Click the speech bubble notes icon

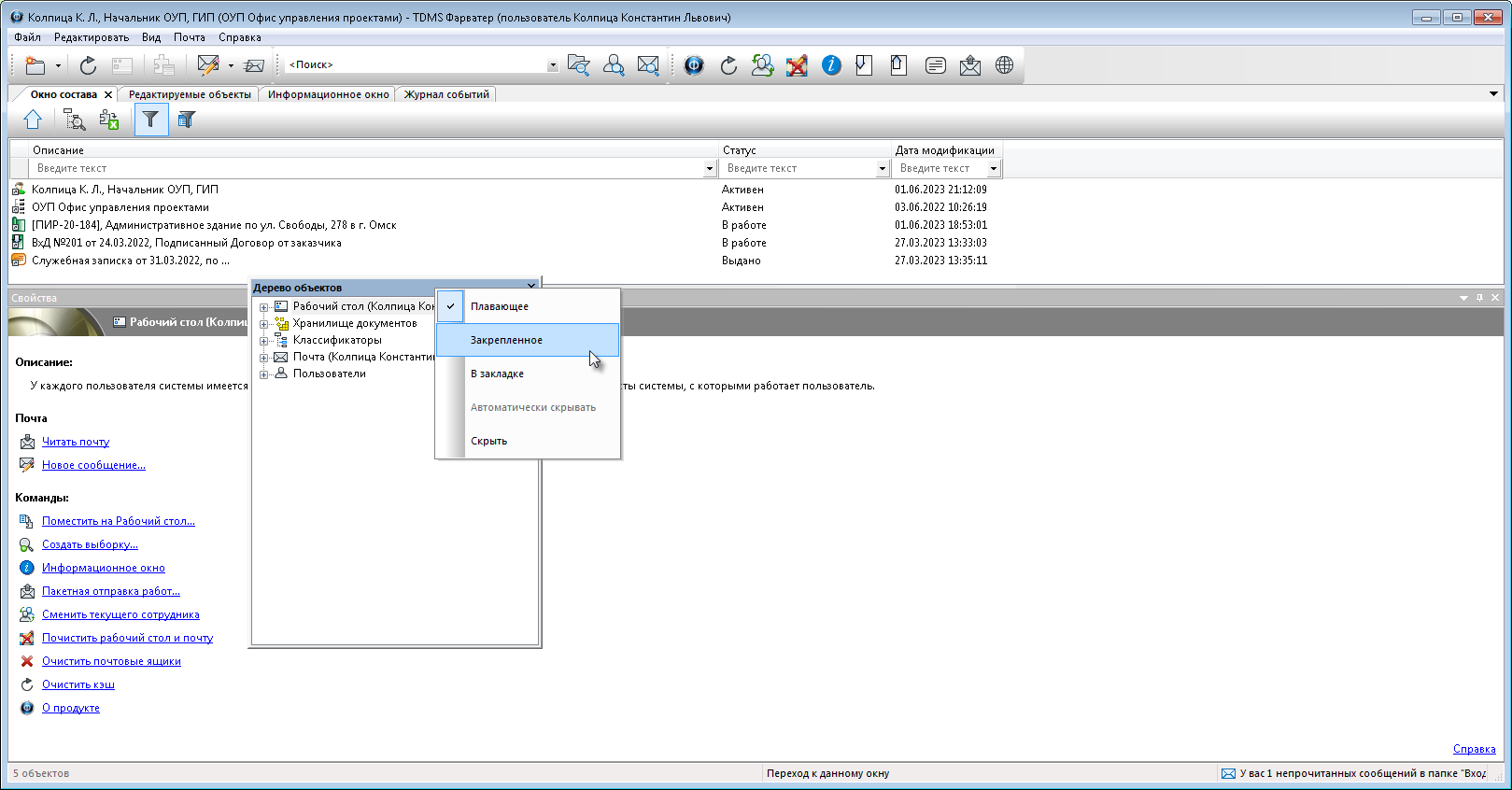[935, 65]
